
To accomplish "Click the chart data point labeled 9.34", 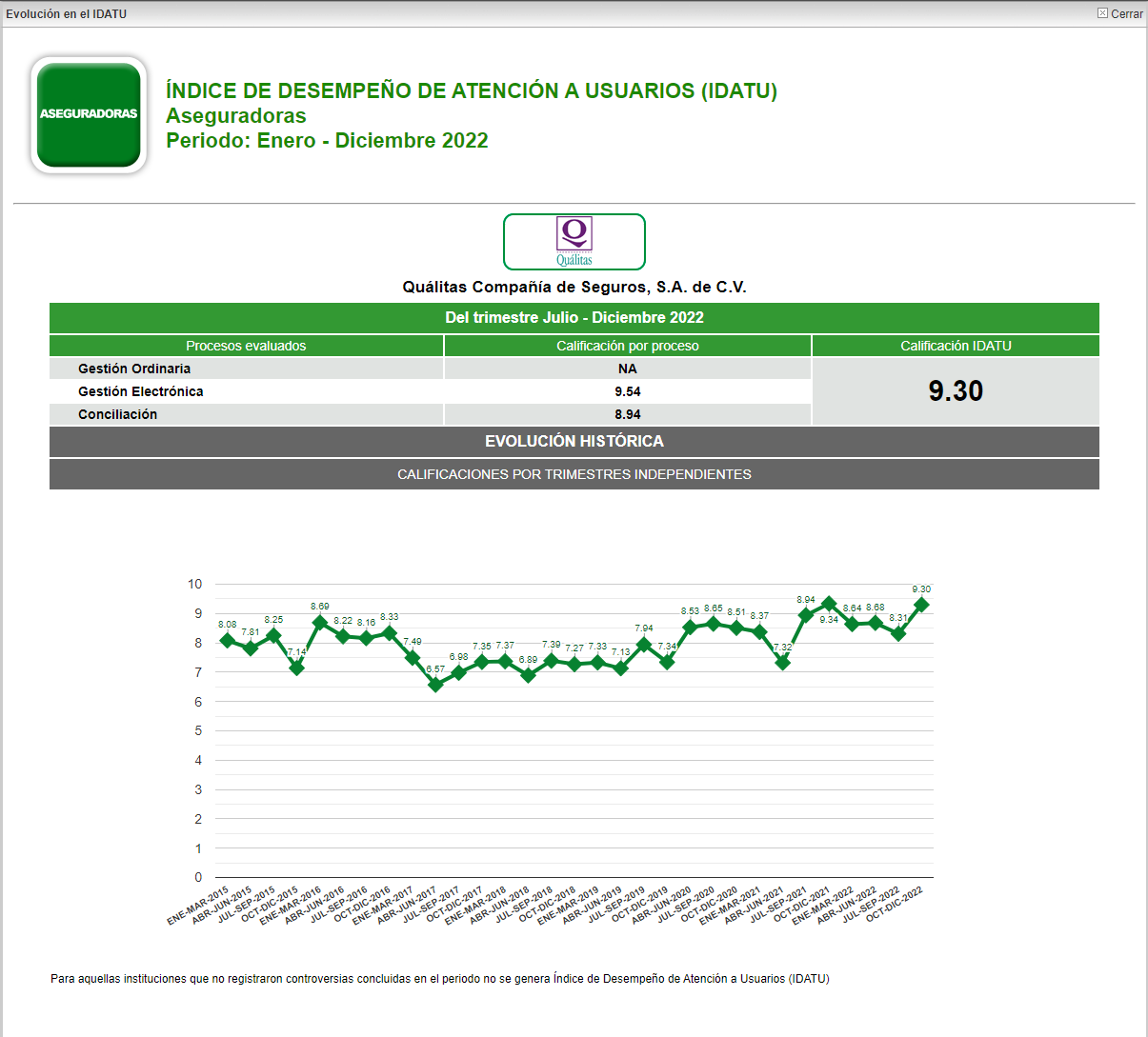I will (829, 604).
